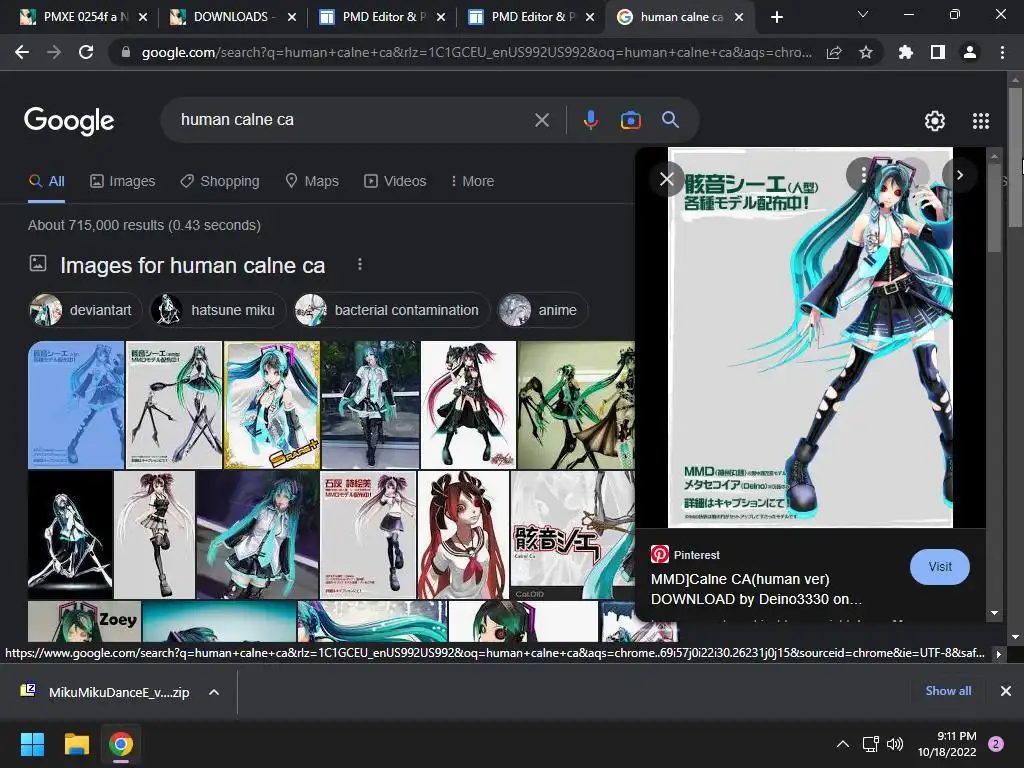1024x768 pixels.
Task: Close the human calne ca tab
Action: click(x=739, y=17)
